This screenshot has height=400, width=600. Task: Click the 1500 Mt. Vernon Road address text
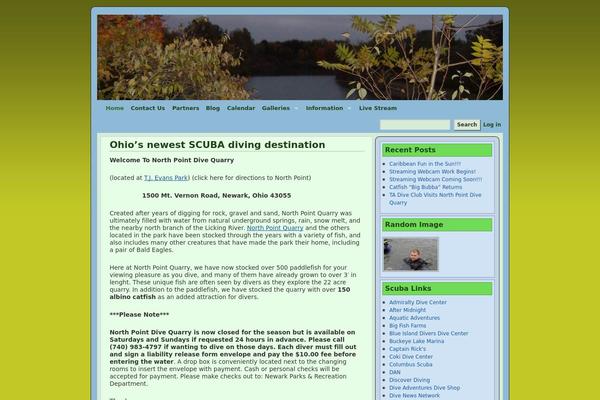tap(217, 196)
